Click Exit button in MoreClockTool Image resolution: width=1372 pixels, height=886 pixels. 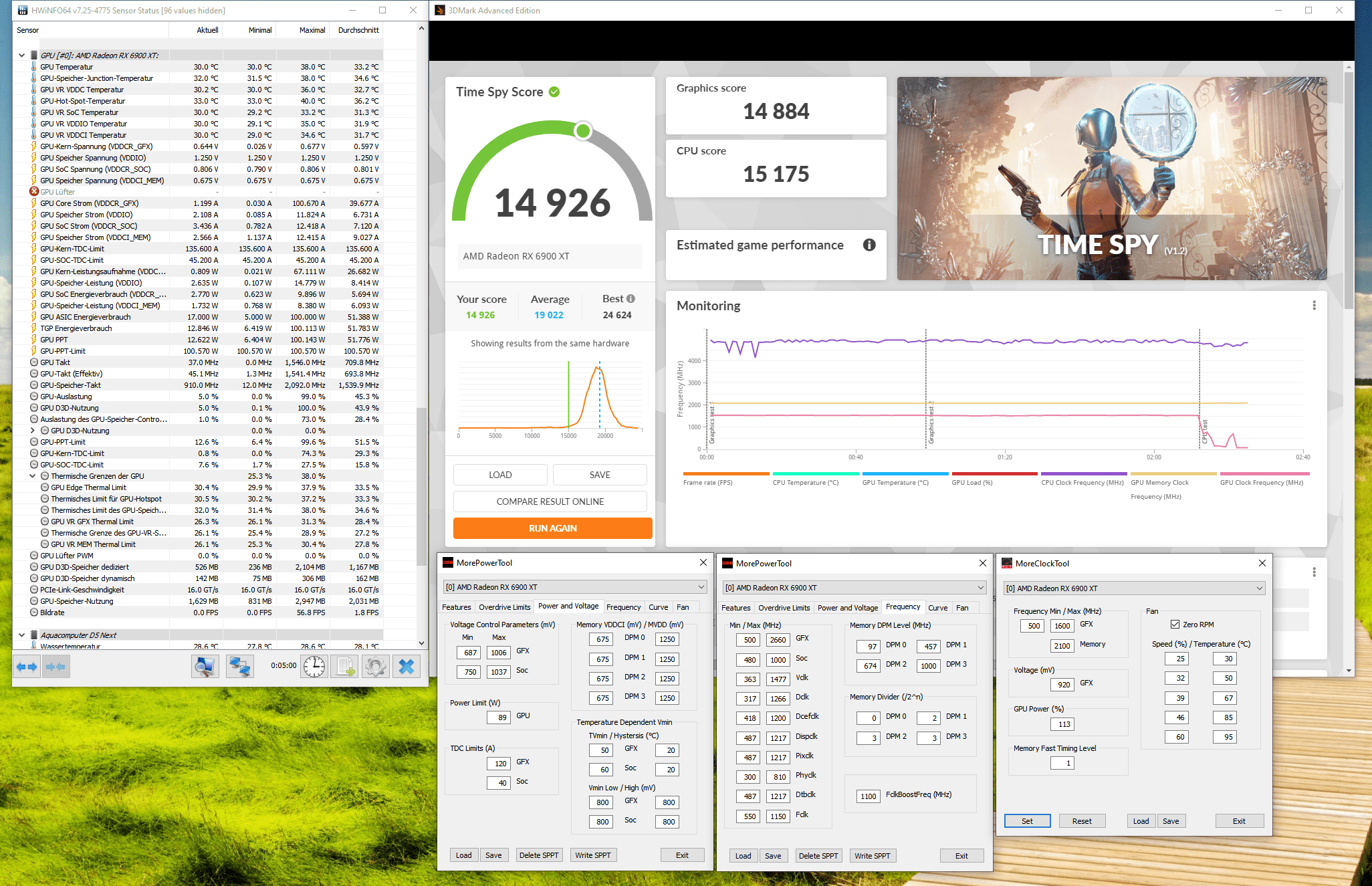pos(1239,821)
